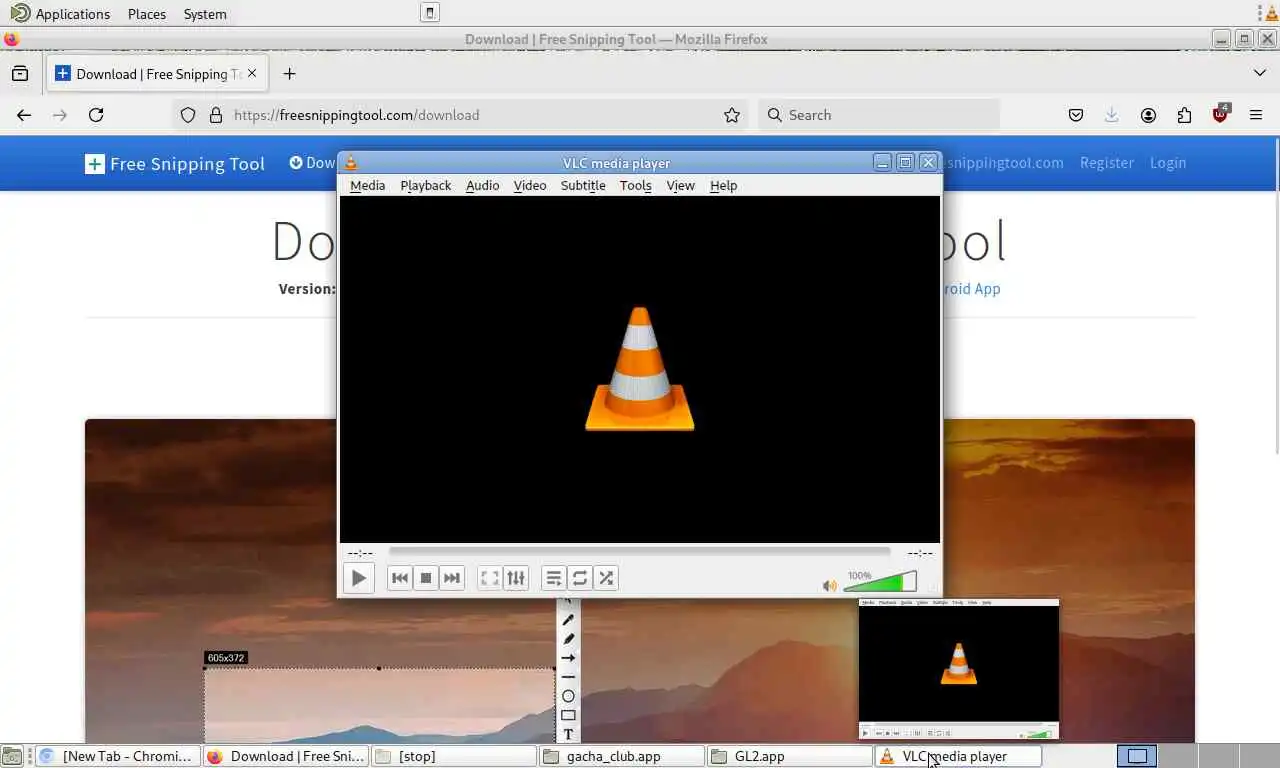View site security lock info

point(215,115)
